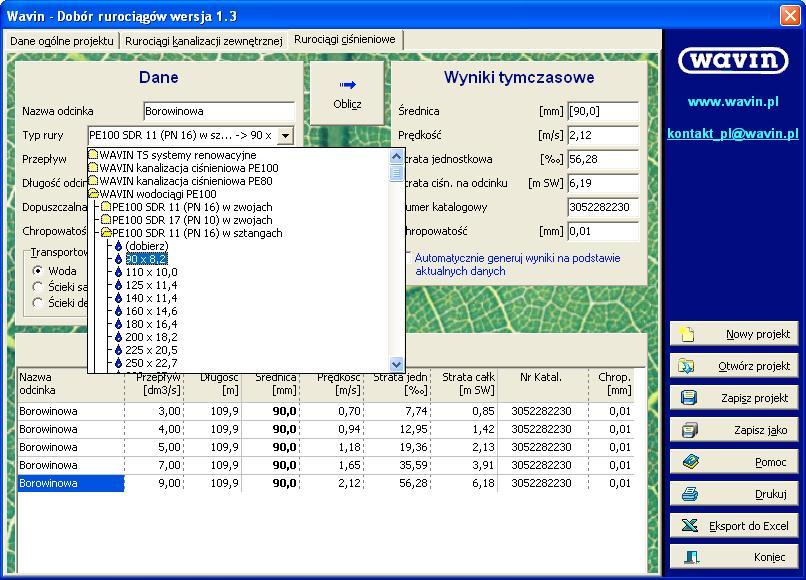Click the printer icon beside Drukuj
Image resolution: width=806 pixels, height=580 pixels.
tap(689, 494)
